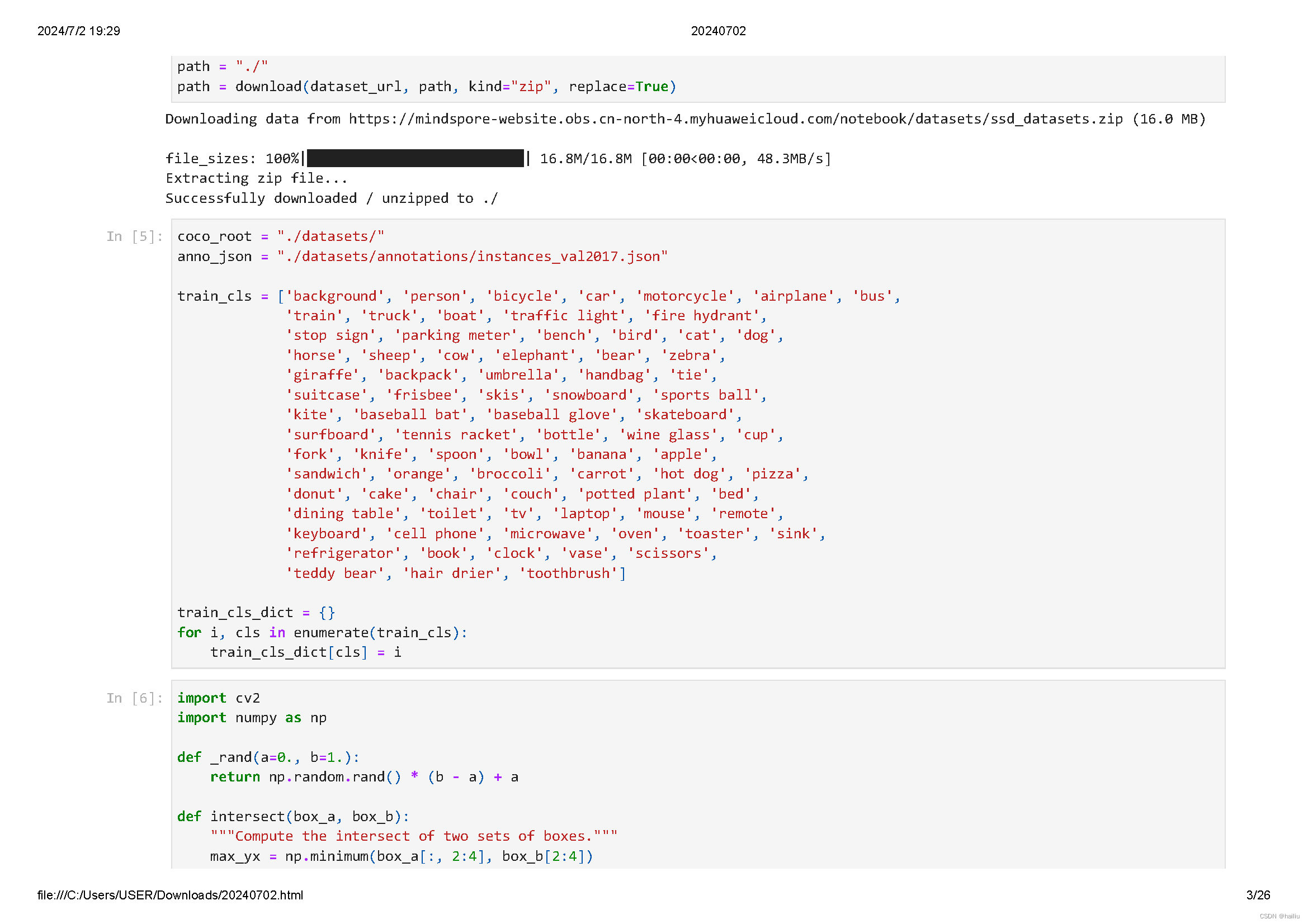This screenshot has height=924, width=1308.
Task: Click the In [6] cell prompt
Action: (x=134, y=698)
